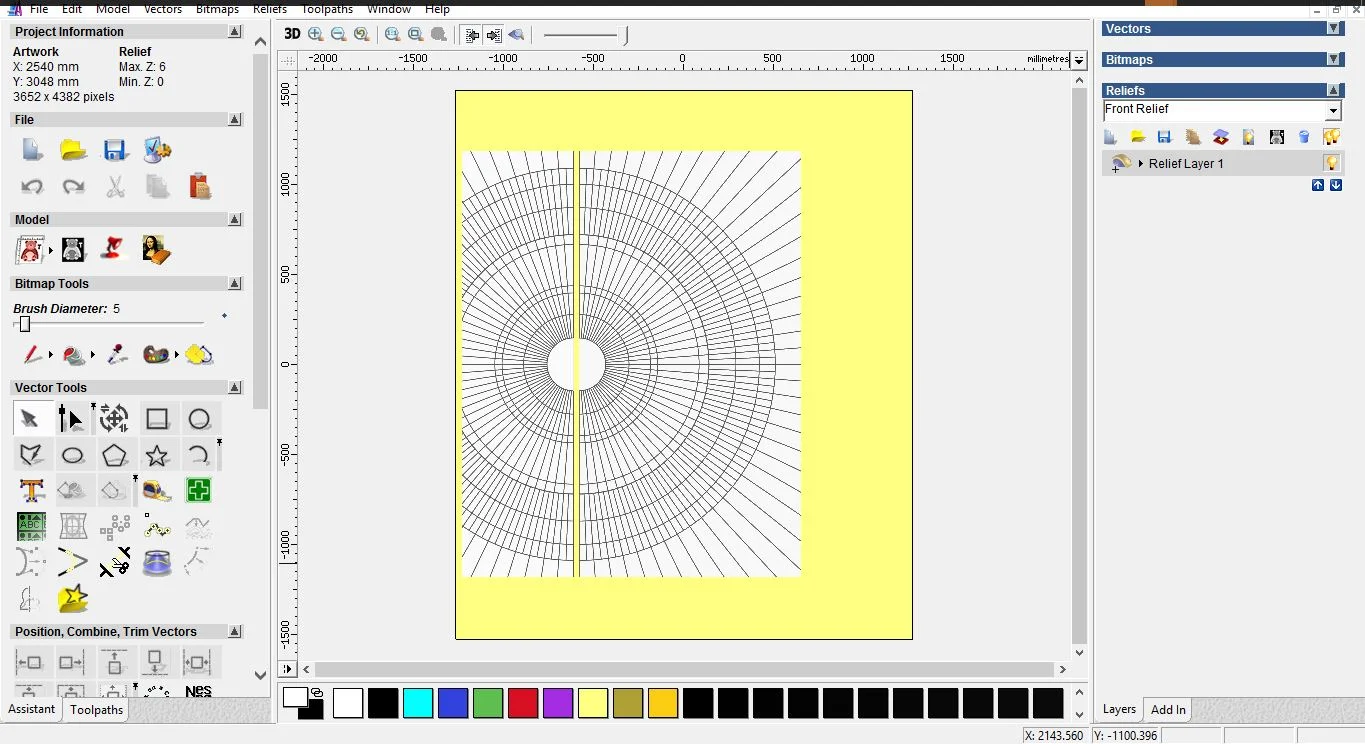1365x744 pixels.
Task: Switch to the 3D view
Action: 292,34
